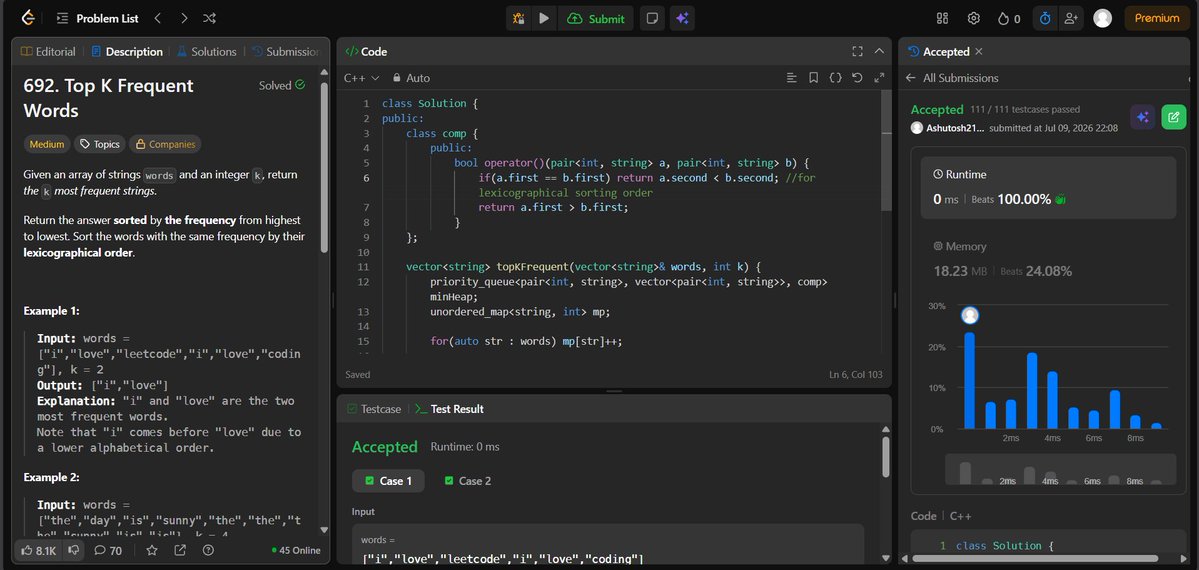1199x570 pixels.
Task: Click the streak flame counter
Action: [1009, 18]
